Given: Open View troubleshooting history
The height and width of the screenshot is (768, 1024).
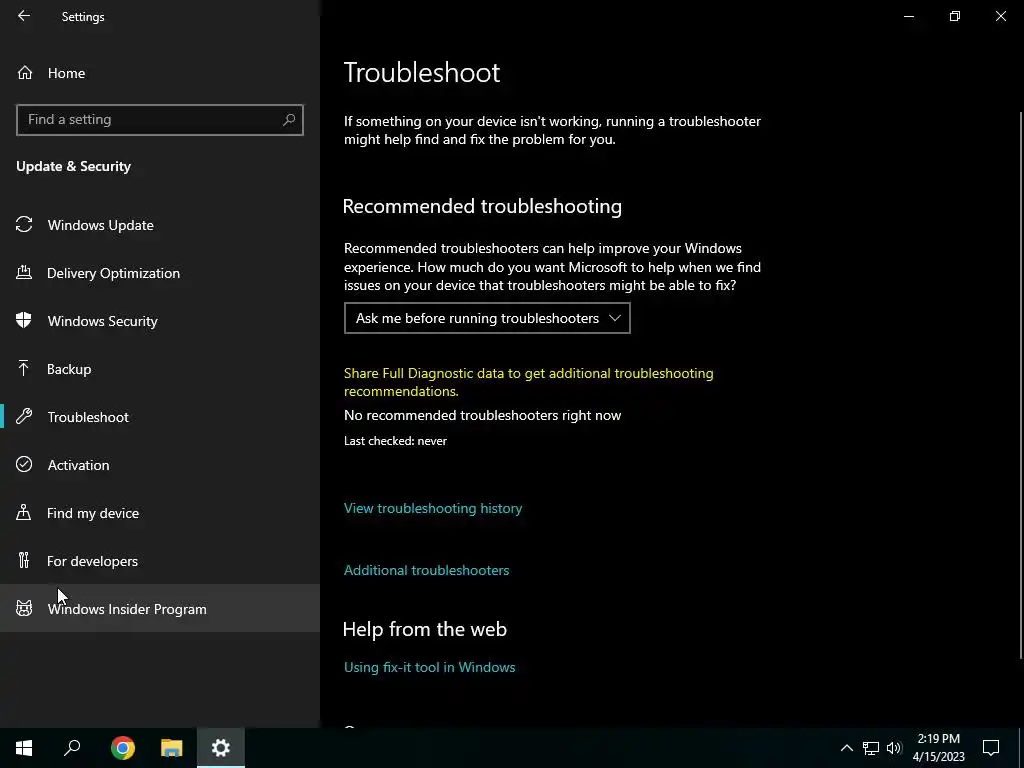Looking at the screenshot, I should 433,508.
